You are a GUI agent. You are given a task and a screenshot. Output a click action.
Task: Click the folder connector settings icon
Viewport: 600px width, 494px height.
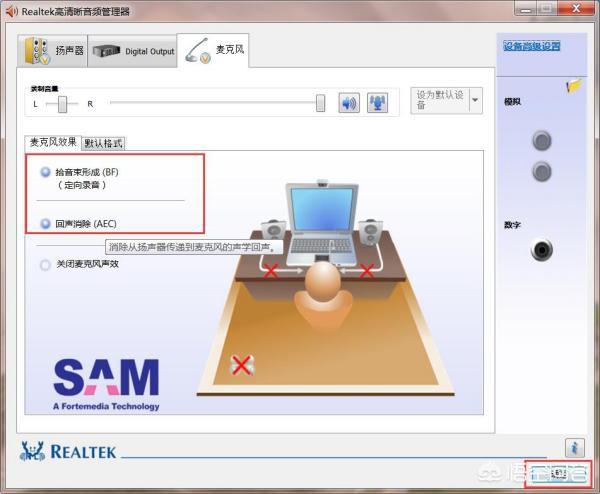(574, 86)
